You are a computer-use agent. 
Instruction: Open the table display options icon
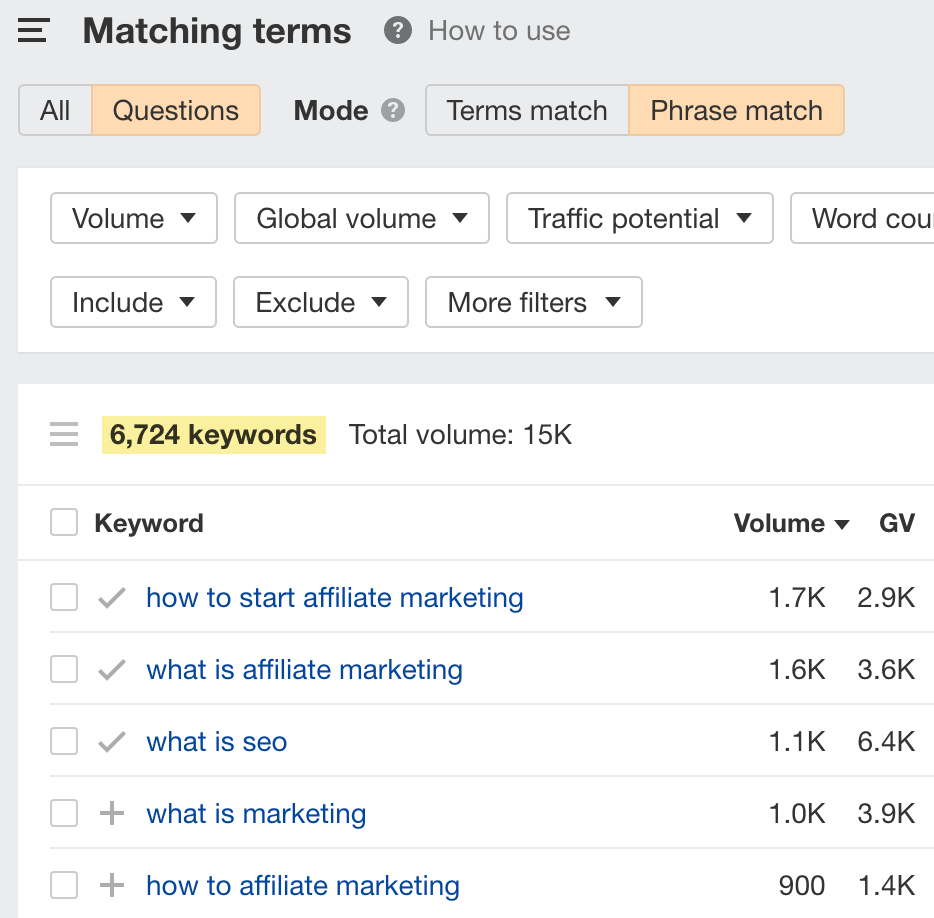pyautogui.click(x=64, y=434)
